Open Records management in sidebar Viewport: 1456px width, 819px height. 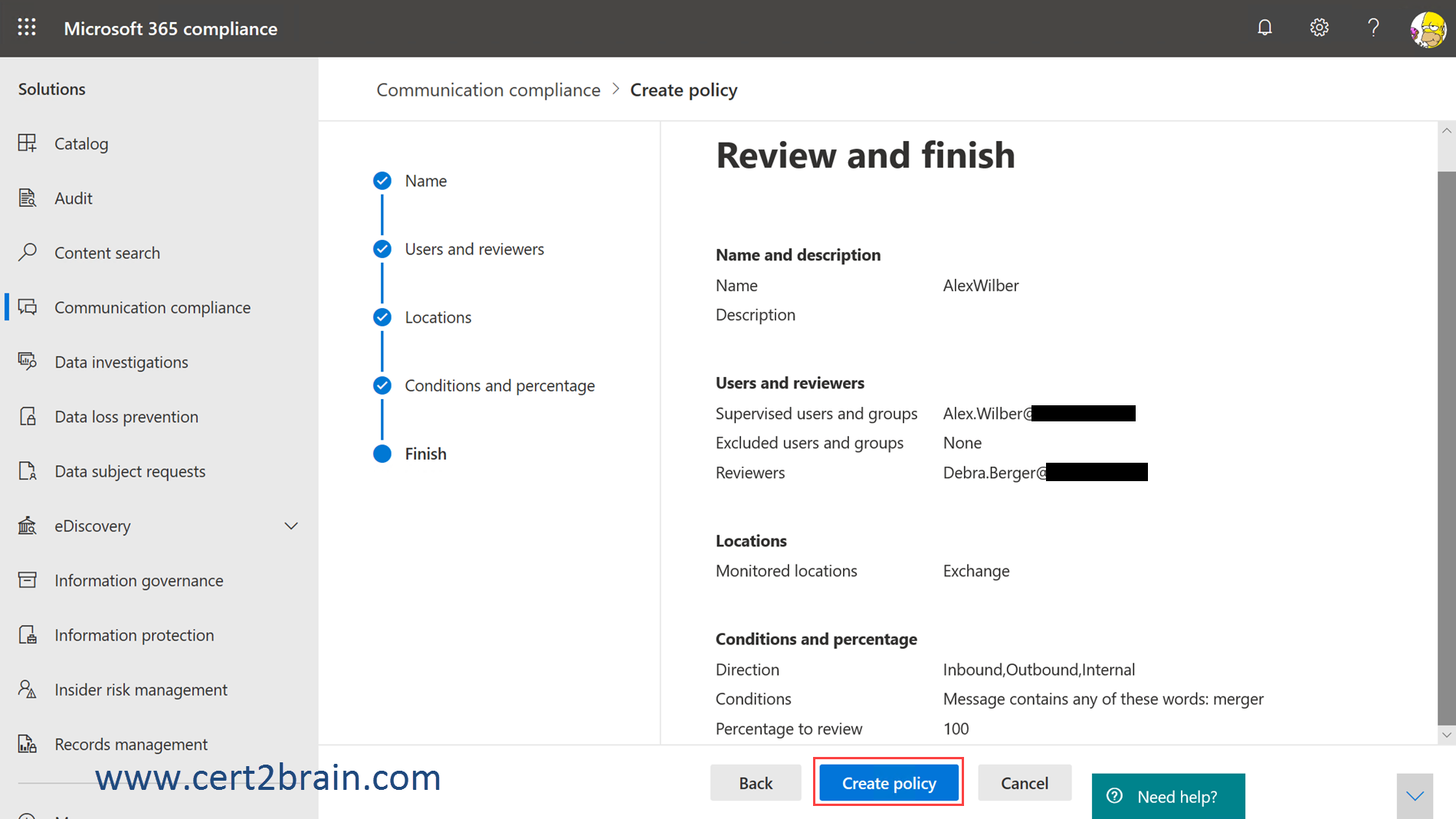click(131, 744)
